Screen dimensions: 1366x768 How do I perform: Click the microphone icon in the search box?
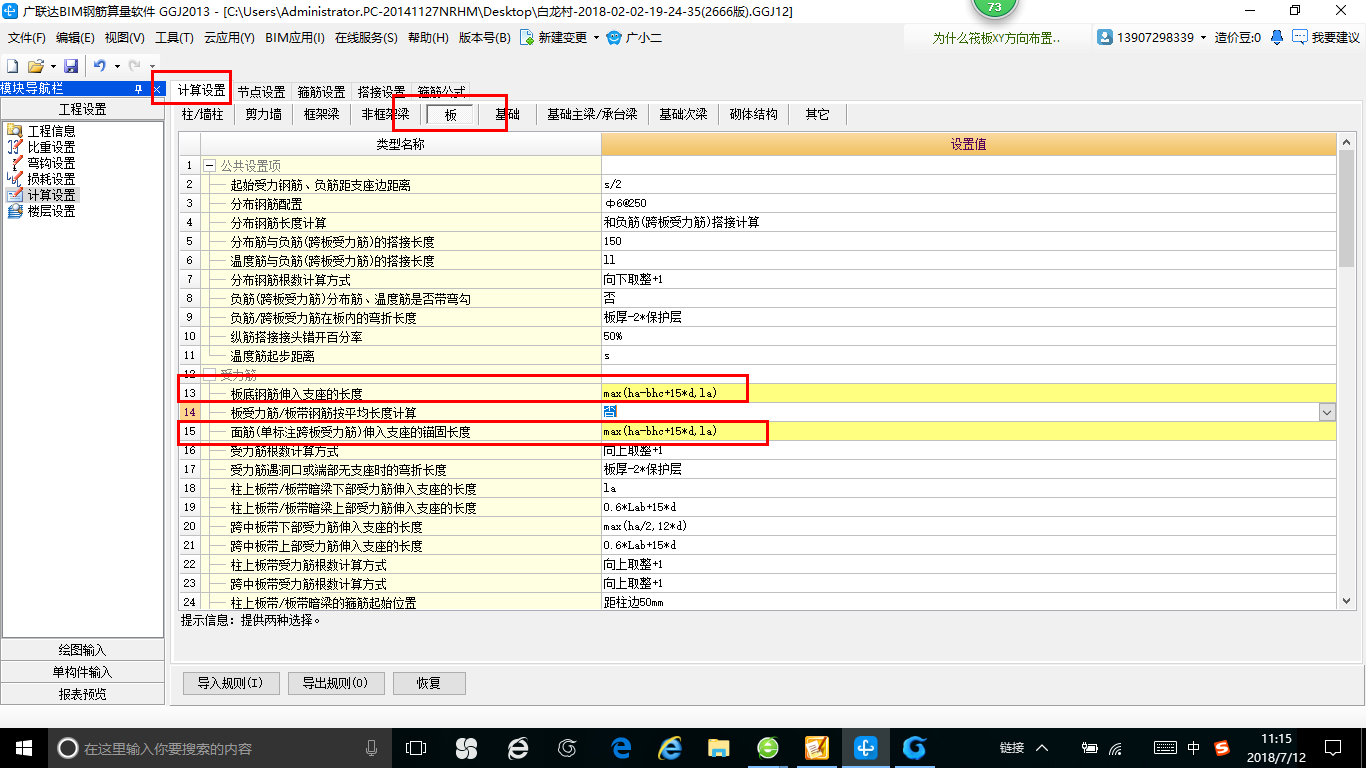coord(372,747)
